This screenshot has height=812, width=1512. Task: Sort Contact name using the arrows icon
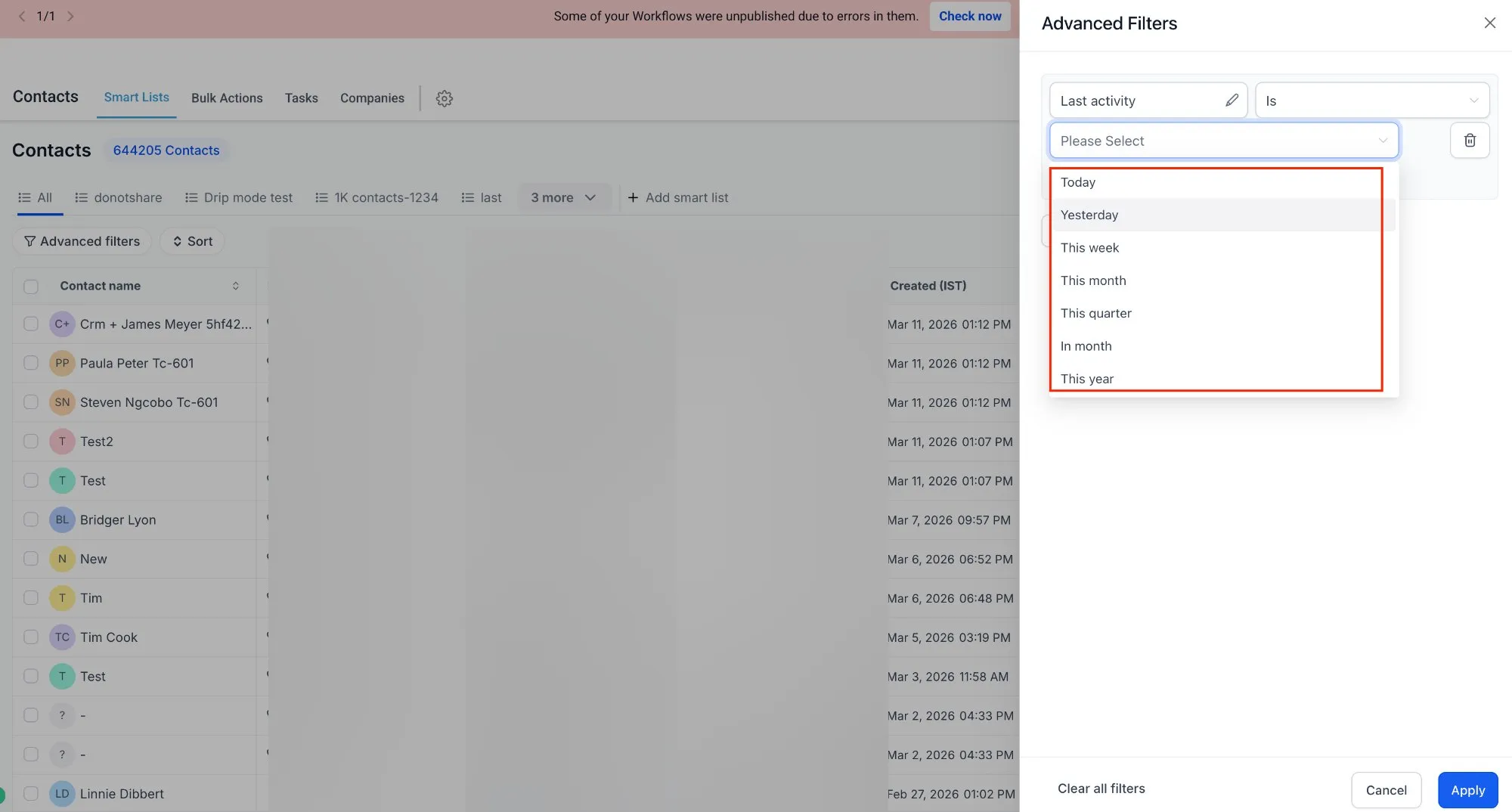click(x=235, y=286)
